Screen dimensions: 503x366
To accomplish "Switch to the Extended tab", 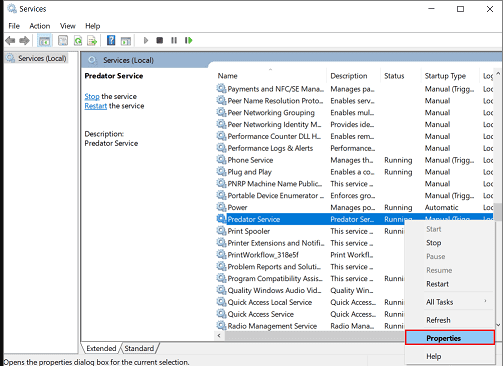I will pos(101,348).
